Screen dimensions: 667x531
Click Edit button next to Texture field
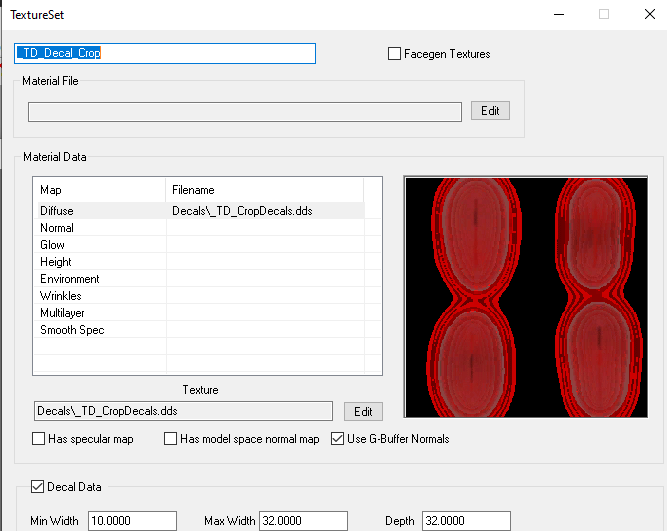[x=363, y=411]
